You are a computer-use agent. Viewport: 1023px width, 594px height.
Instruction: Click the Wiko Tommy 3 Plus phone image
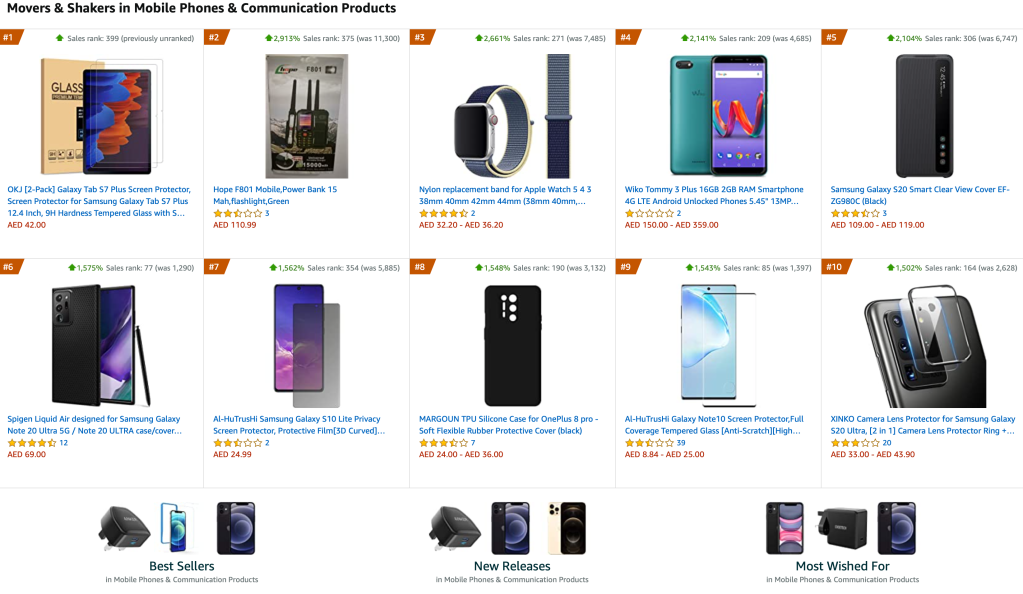718,115
